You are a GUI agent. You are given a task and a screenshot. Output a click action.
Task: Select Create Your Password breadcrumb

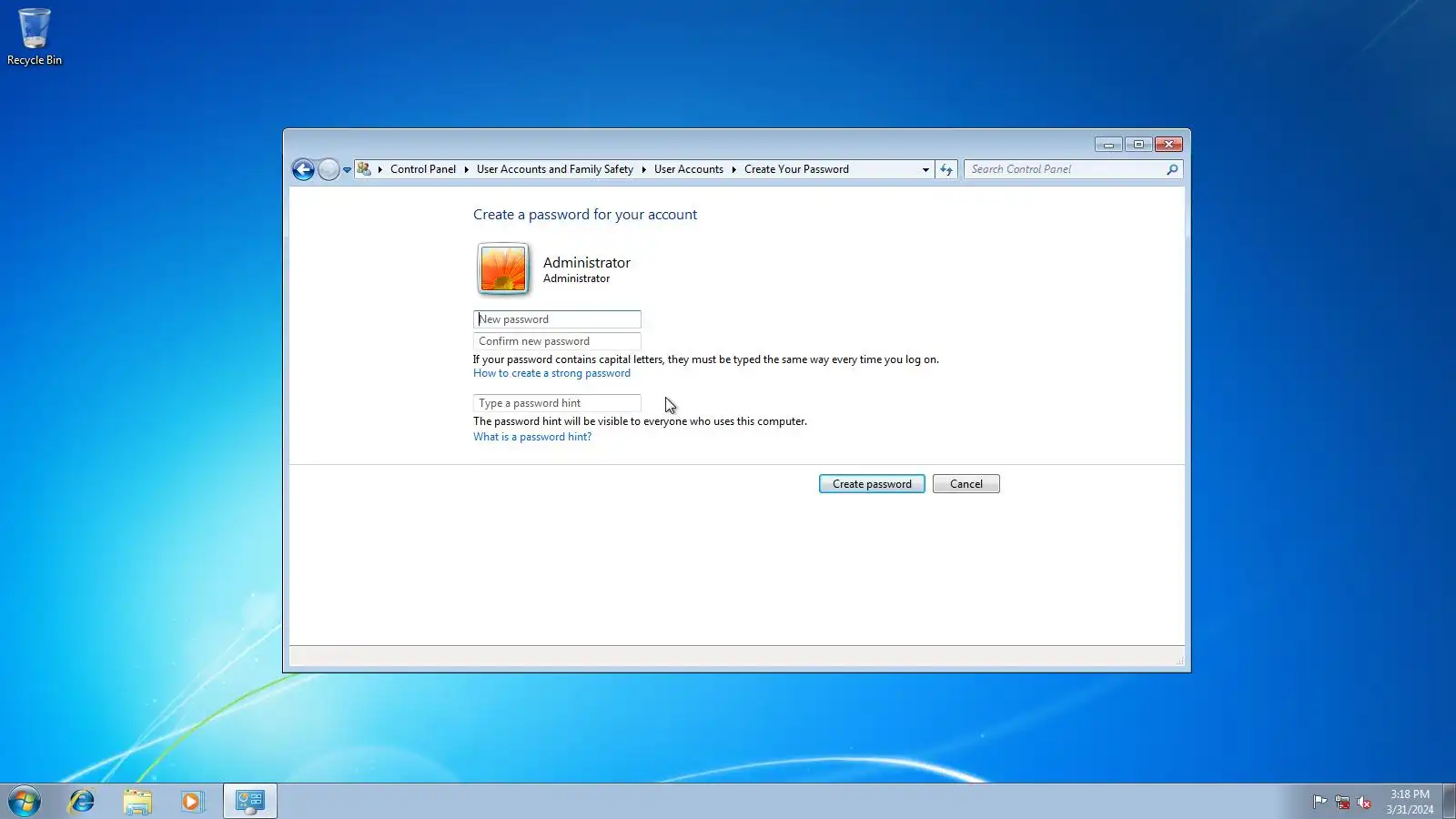[x=796, y=169]
